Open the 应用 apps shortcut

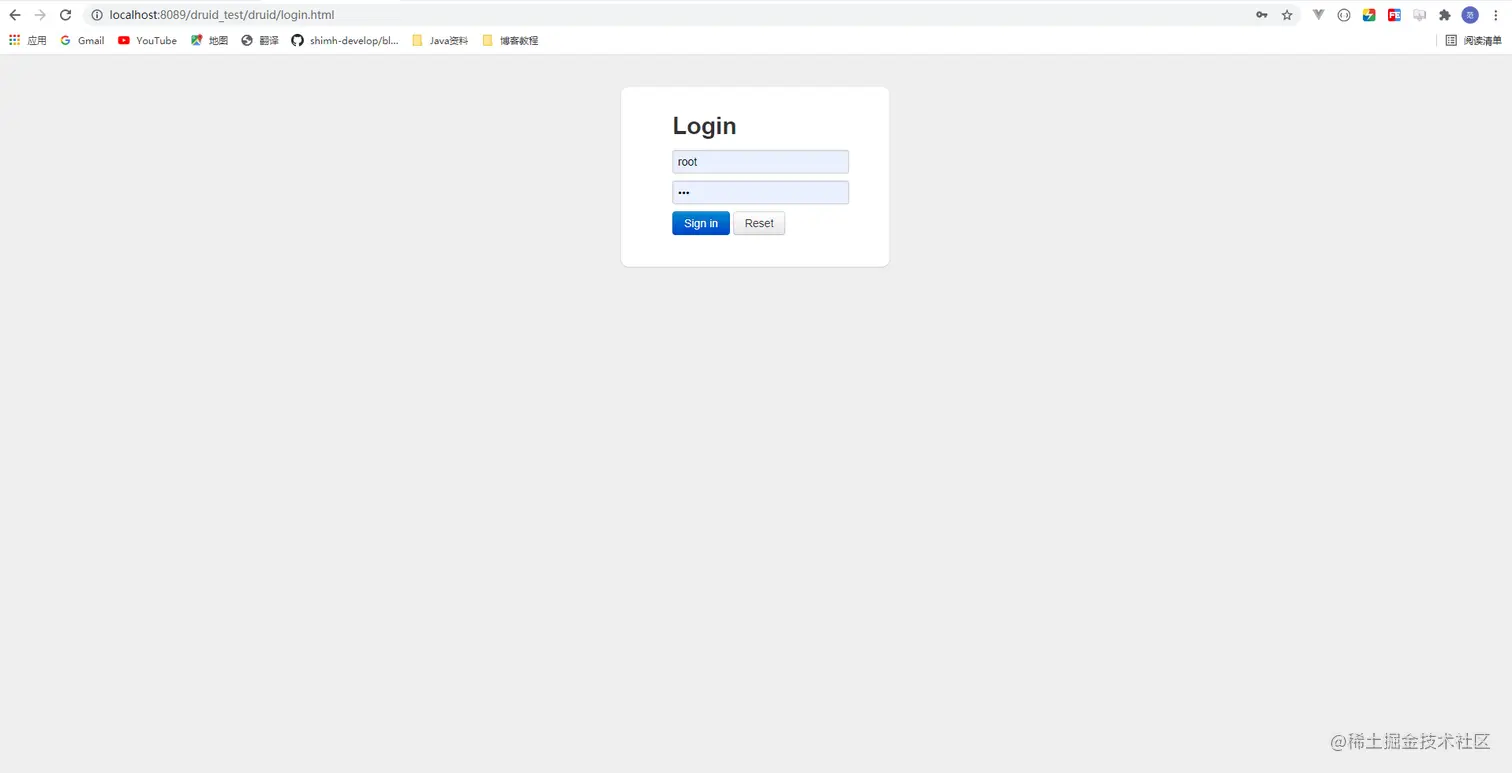pyautogui.click(x=28, y=41)
